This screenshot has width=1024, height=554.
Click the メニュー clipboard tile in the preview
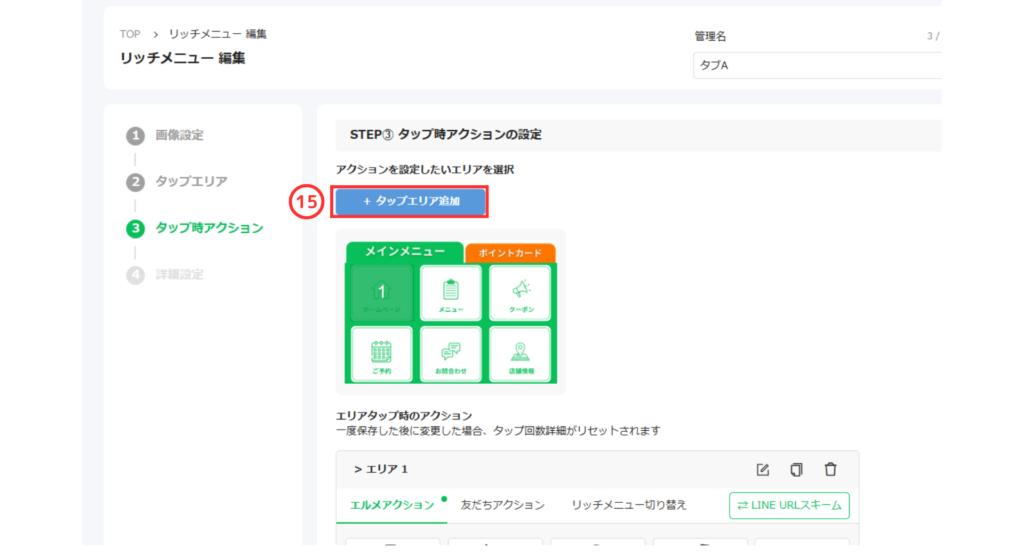(x=450, y=294)
